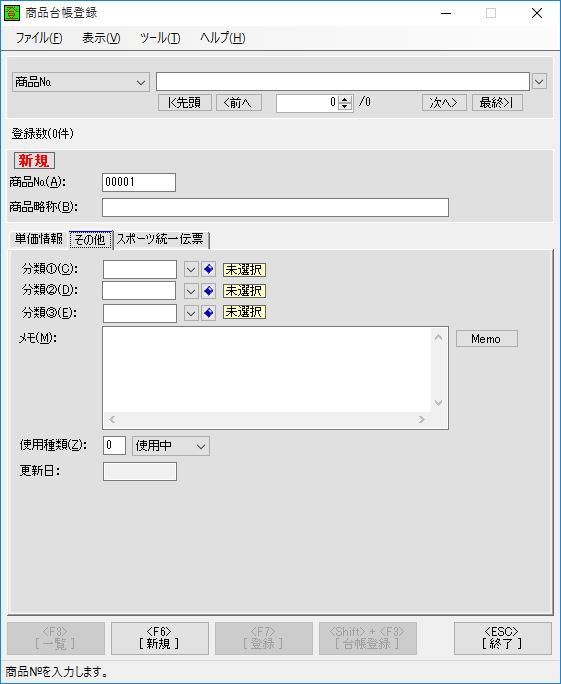561x684 pixels.
Task: Open the 分類① dropdown arrow
Action: (x=191, y=269)
